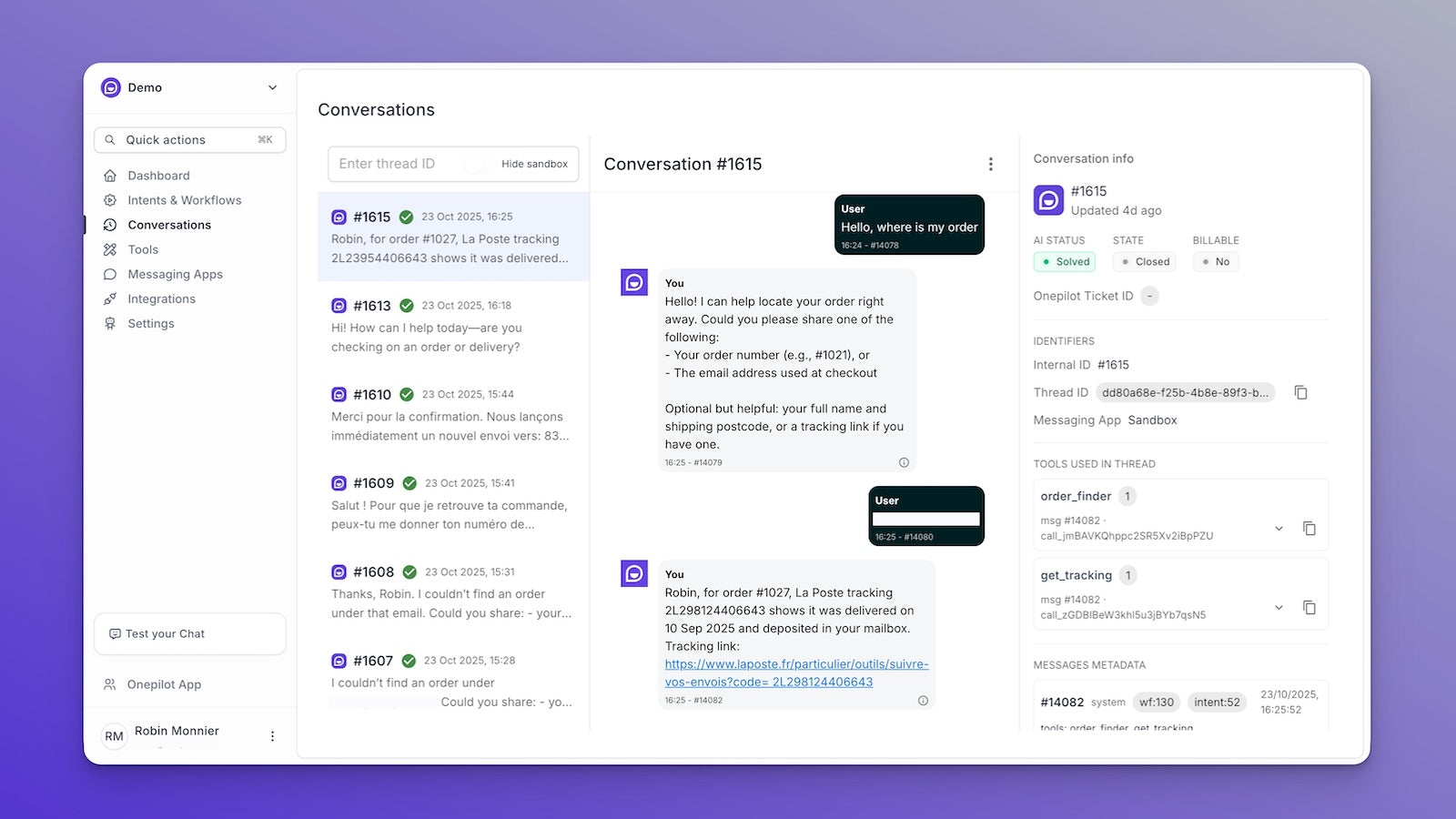Copy the get_tracking call ID

pyautogui.click(x=1310, y=607)
